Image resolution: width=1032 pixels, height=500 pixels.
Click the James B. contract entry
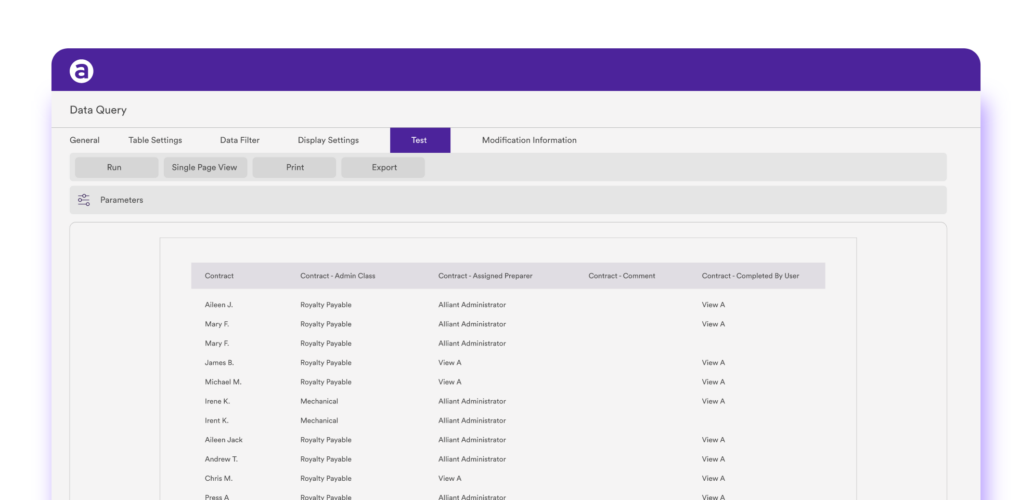[x=219, y=363]
